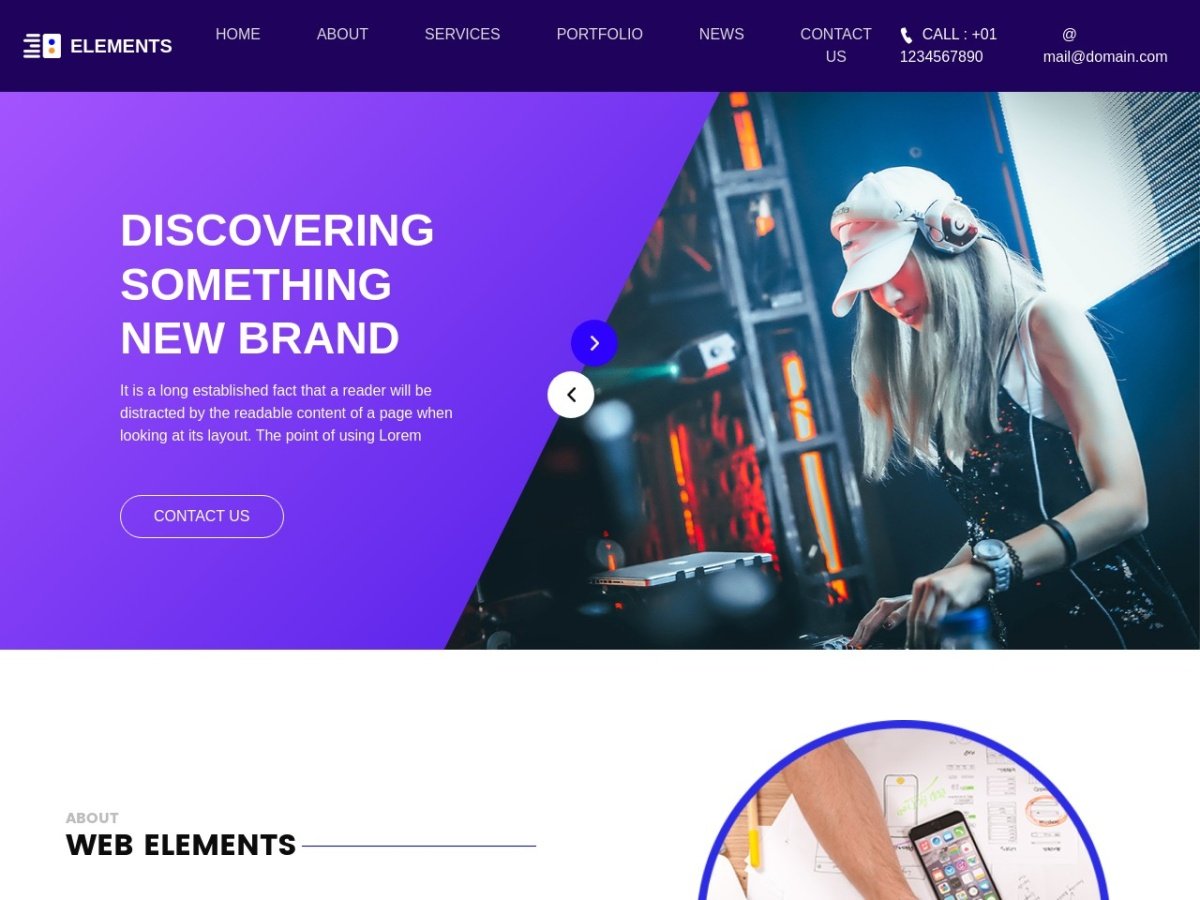This screenshot has width=1200, height=900.
Task: Click the hero paragraph about Lorem
Action: tap(286, 413)
